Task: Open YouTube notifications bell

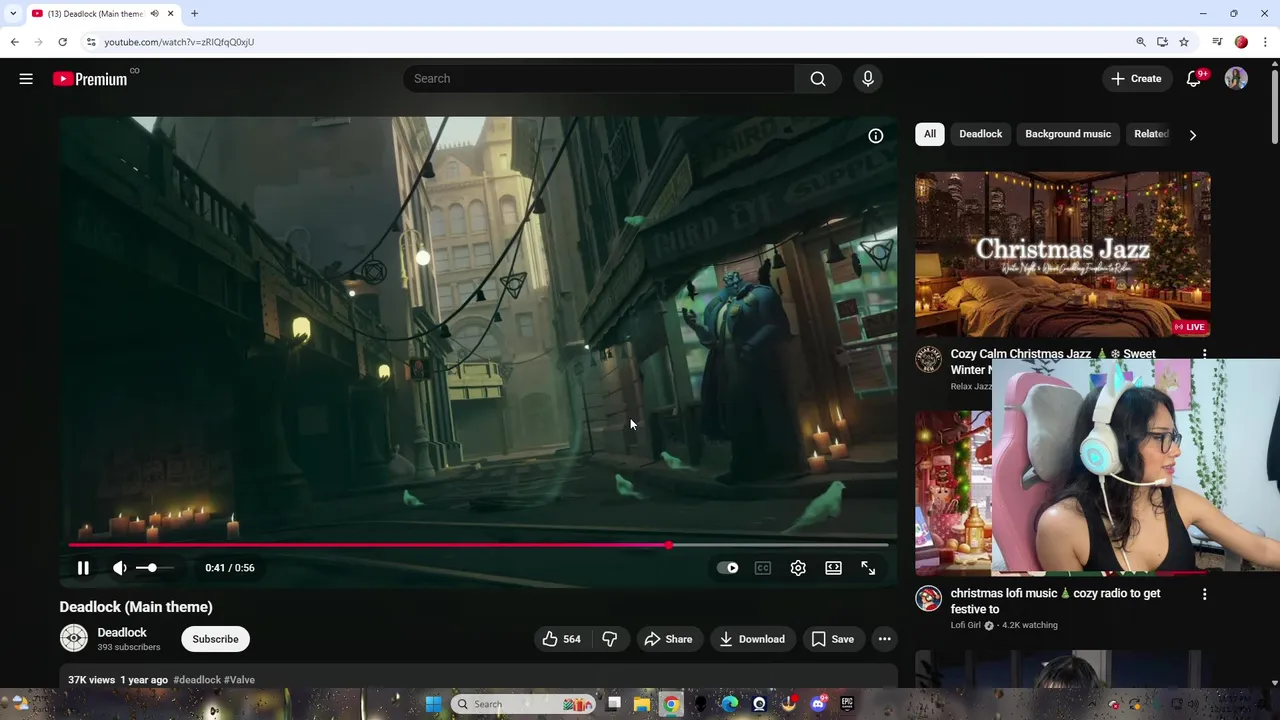Action: point(1193,79)
